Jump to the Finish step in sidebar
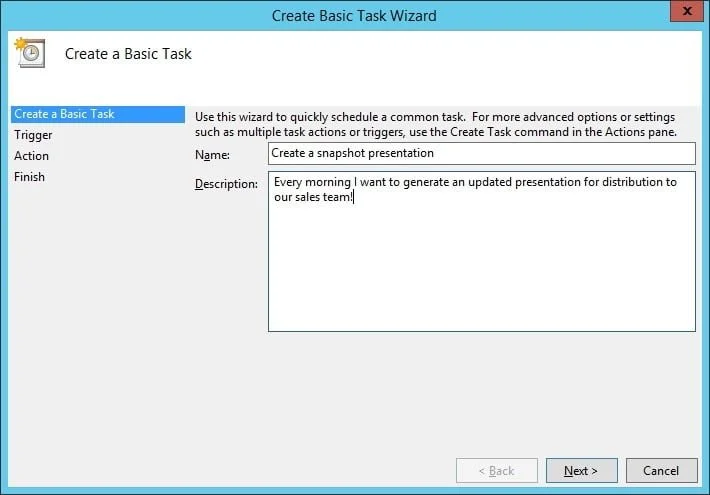This screenshot has width=710, height=495. [29, 177]
